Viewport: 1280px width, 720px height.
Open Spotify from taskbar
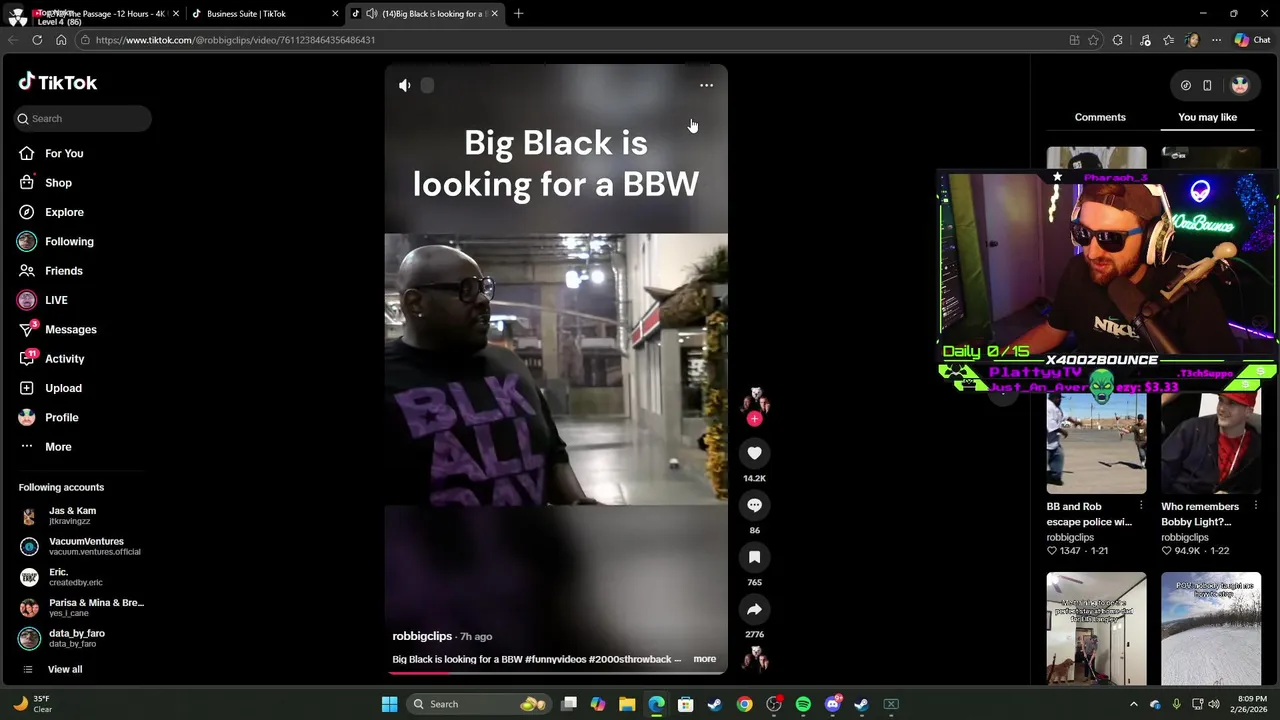click(x=803, y=704)
